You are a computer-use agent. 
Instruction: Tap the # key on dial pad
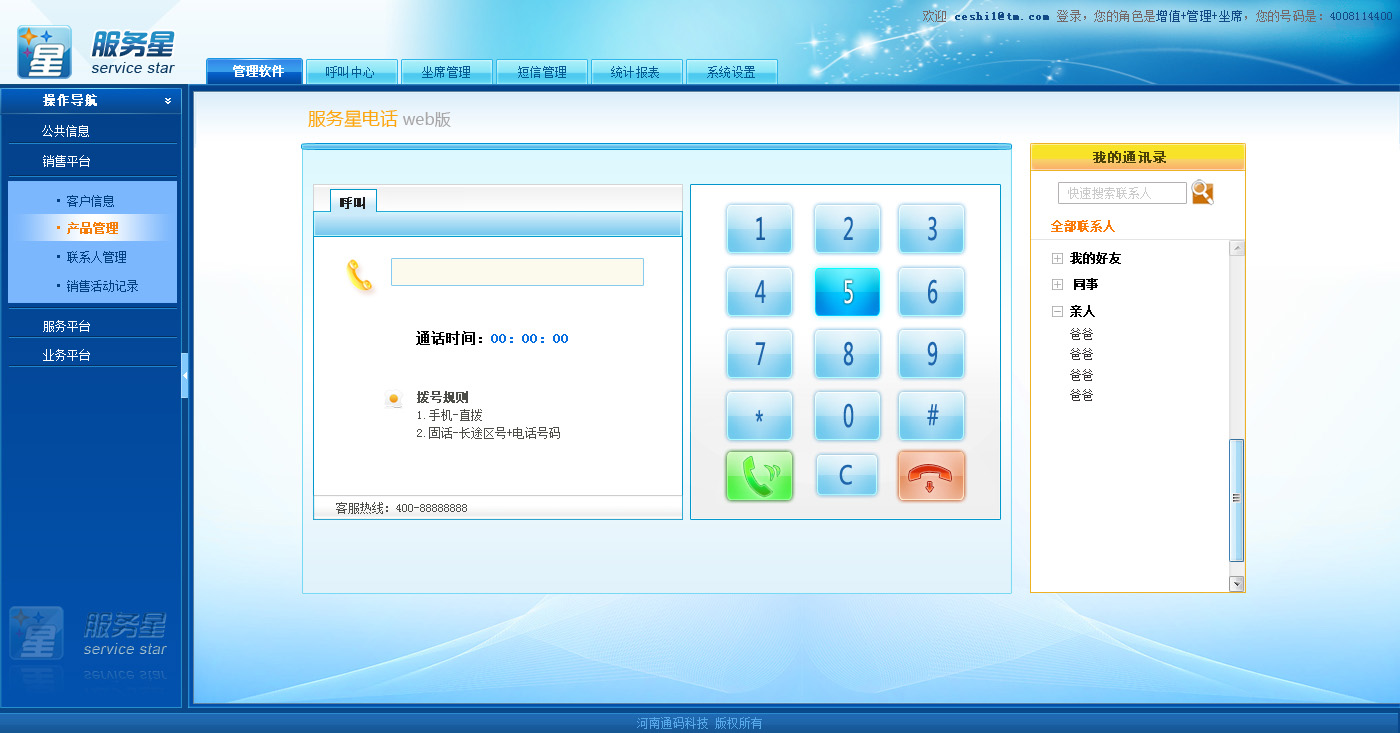click(931, 415)
